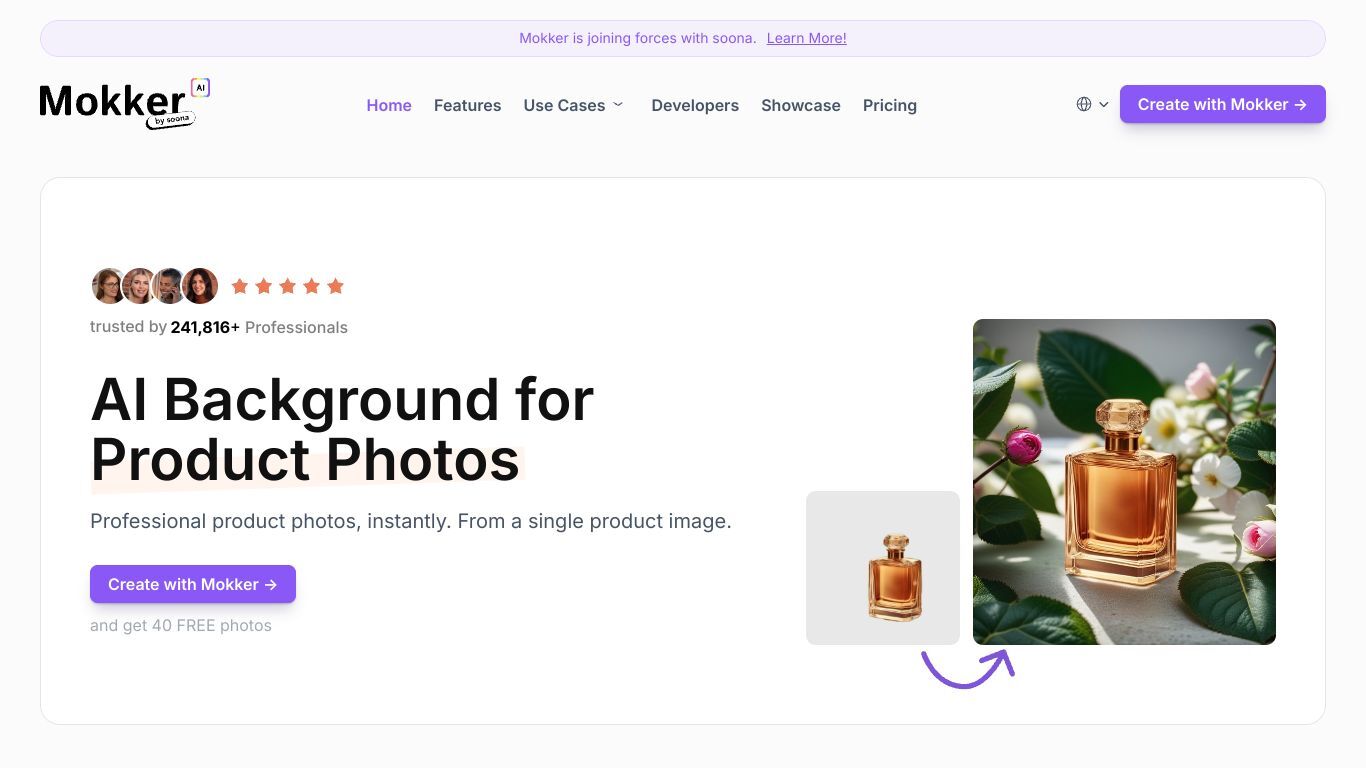This screenshot has width=1366, height=768.
Task: Click the large perfume with flowers image
Action: pyautogui.click(x=1124, y=482)
